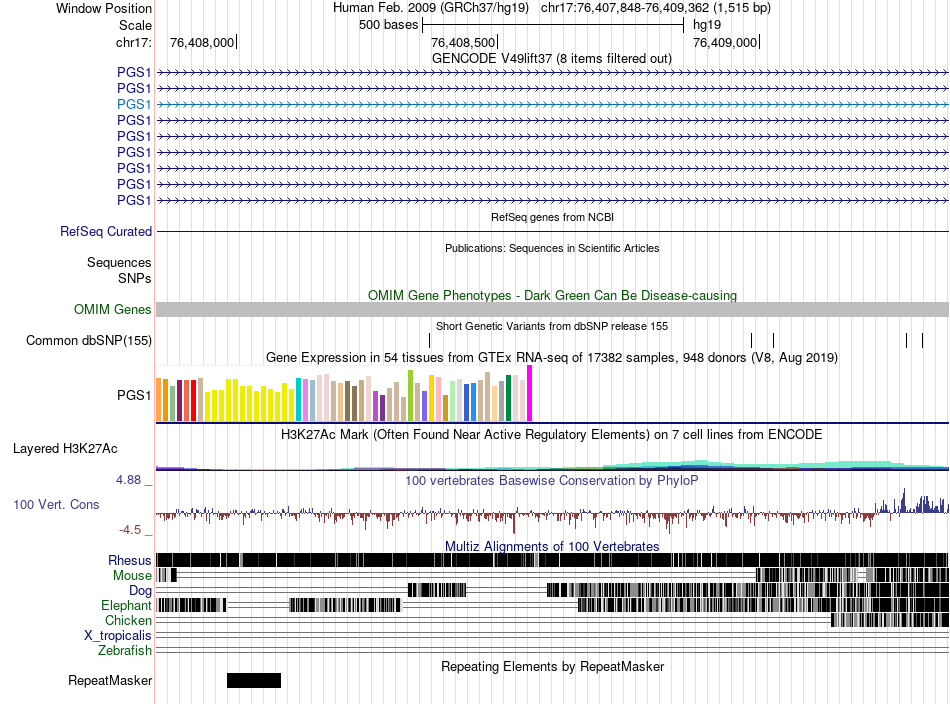Click the bright magenta bar in GTEx chart

pyautogui.click(x=530, y=393)
